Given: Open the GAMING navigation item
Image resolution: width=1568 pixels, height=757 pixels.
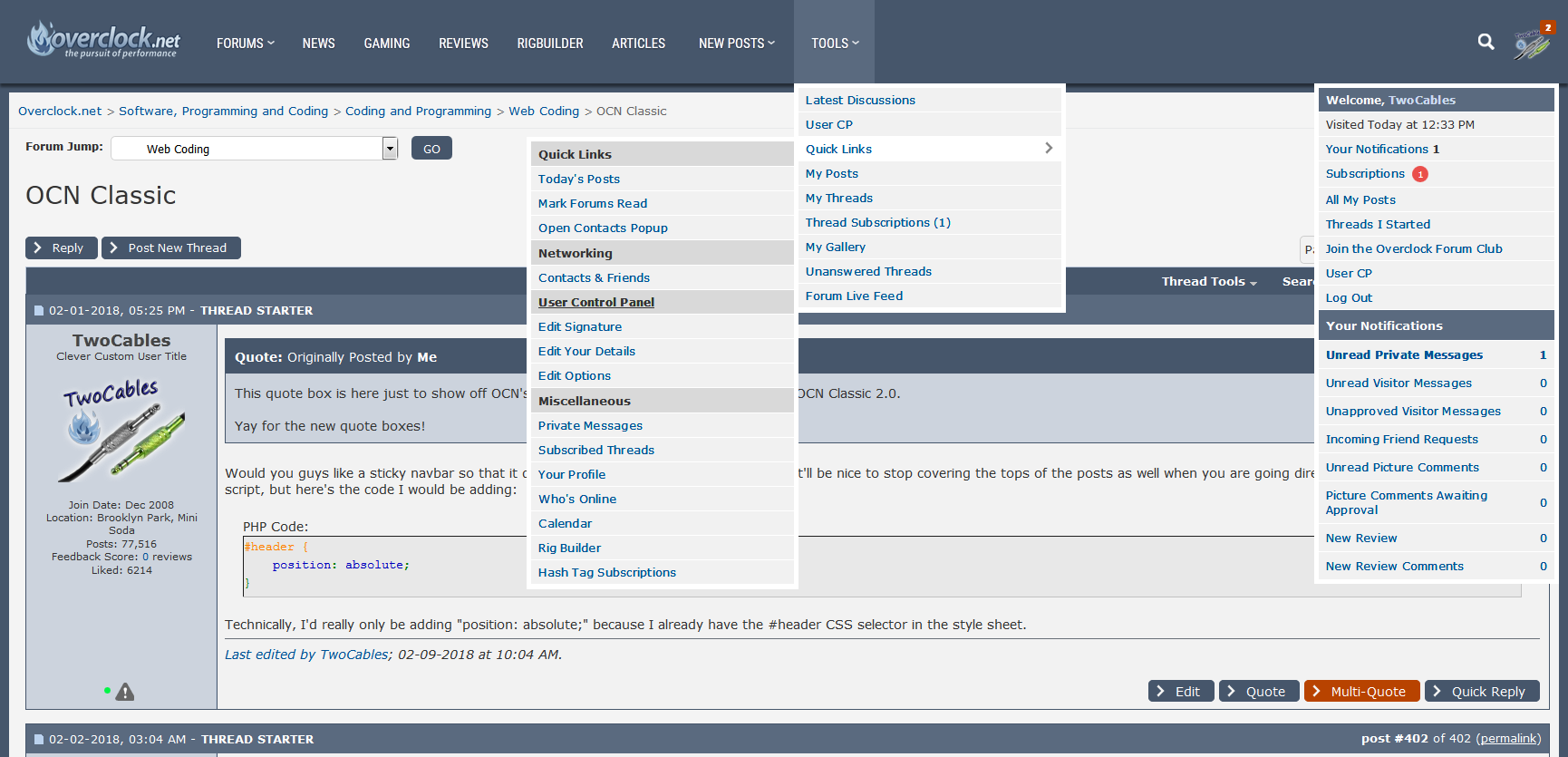Looking at the screenshot, I should click(x=387, y=43).
